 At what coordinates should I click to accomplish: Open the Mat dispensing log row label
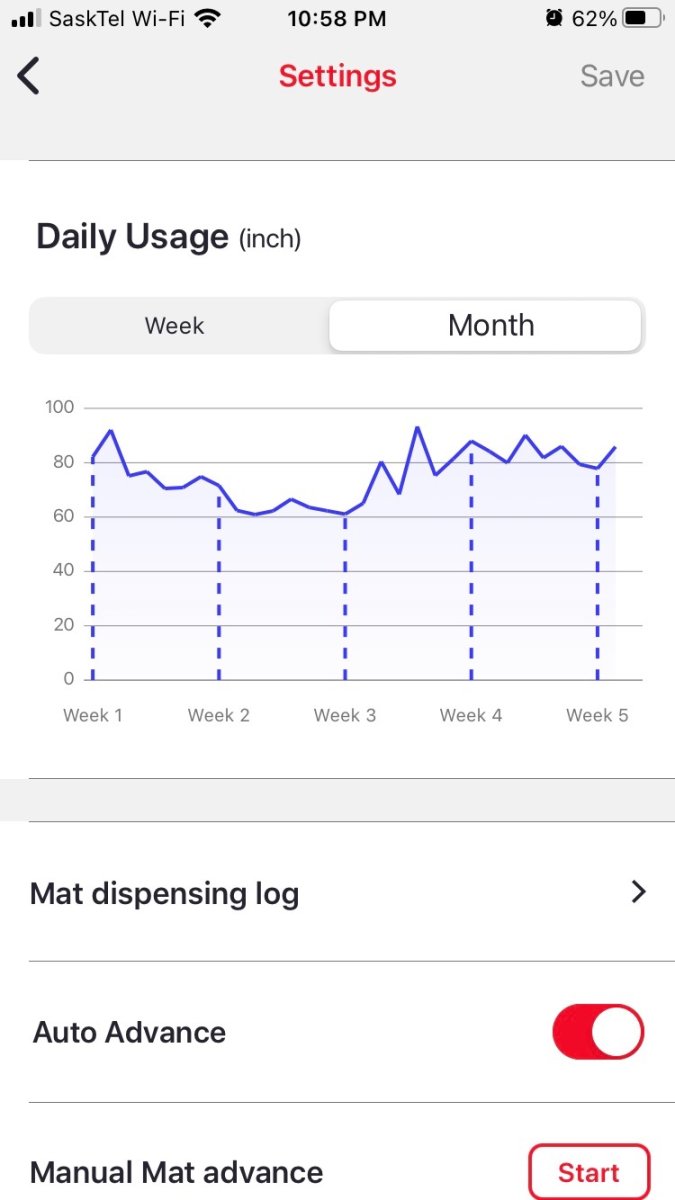[165, 893]
